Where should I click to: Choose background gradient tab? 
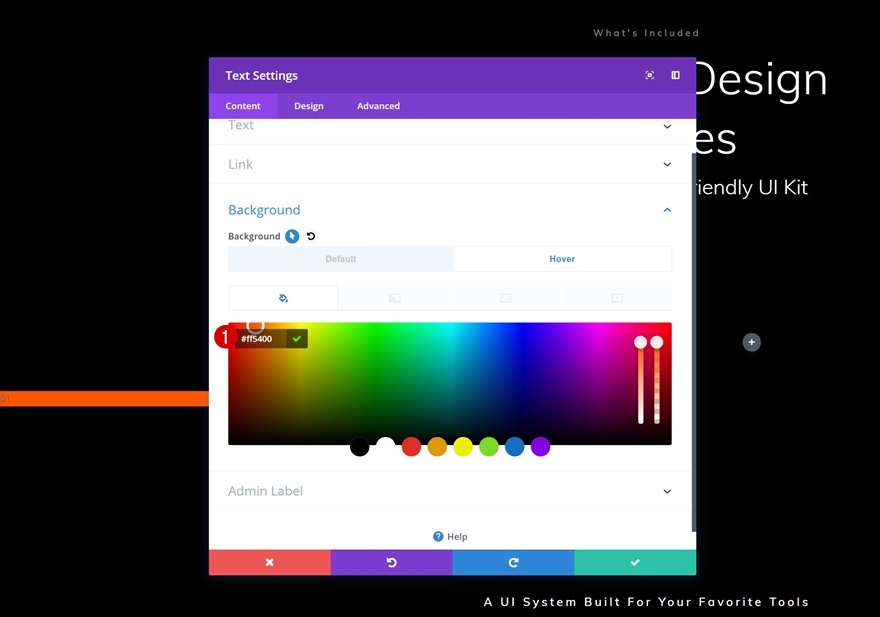coord(395,298)
